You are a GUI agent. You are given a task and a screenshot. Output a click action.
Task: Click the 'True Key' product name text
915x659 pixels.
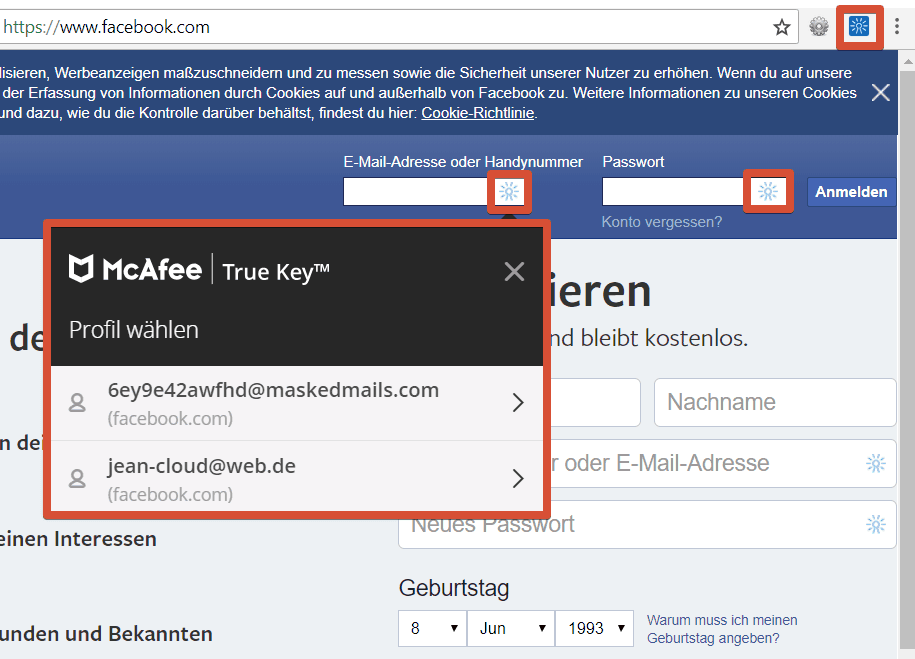coord(275,272)
